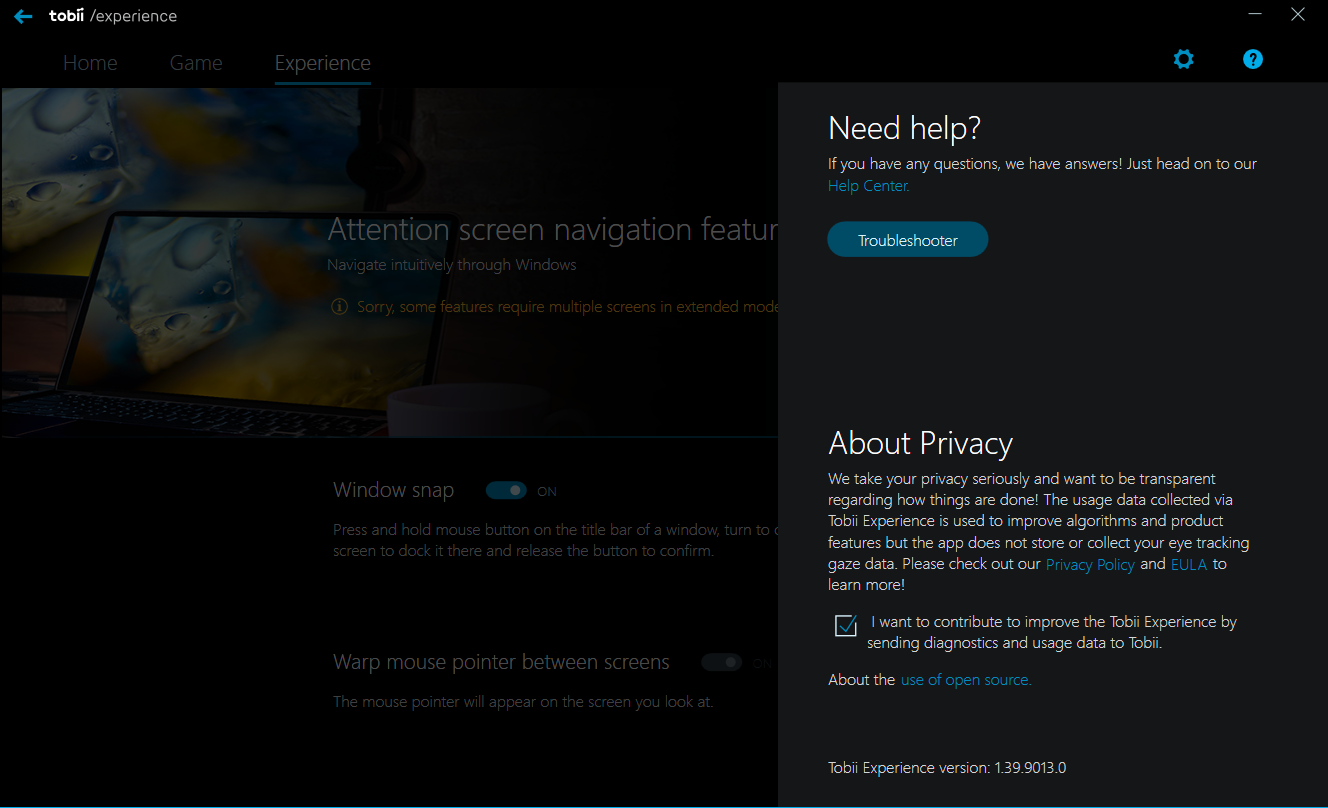
Task: Select the Experience tab
Action: tap(322, 63)
